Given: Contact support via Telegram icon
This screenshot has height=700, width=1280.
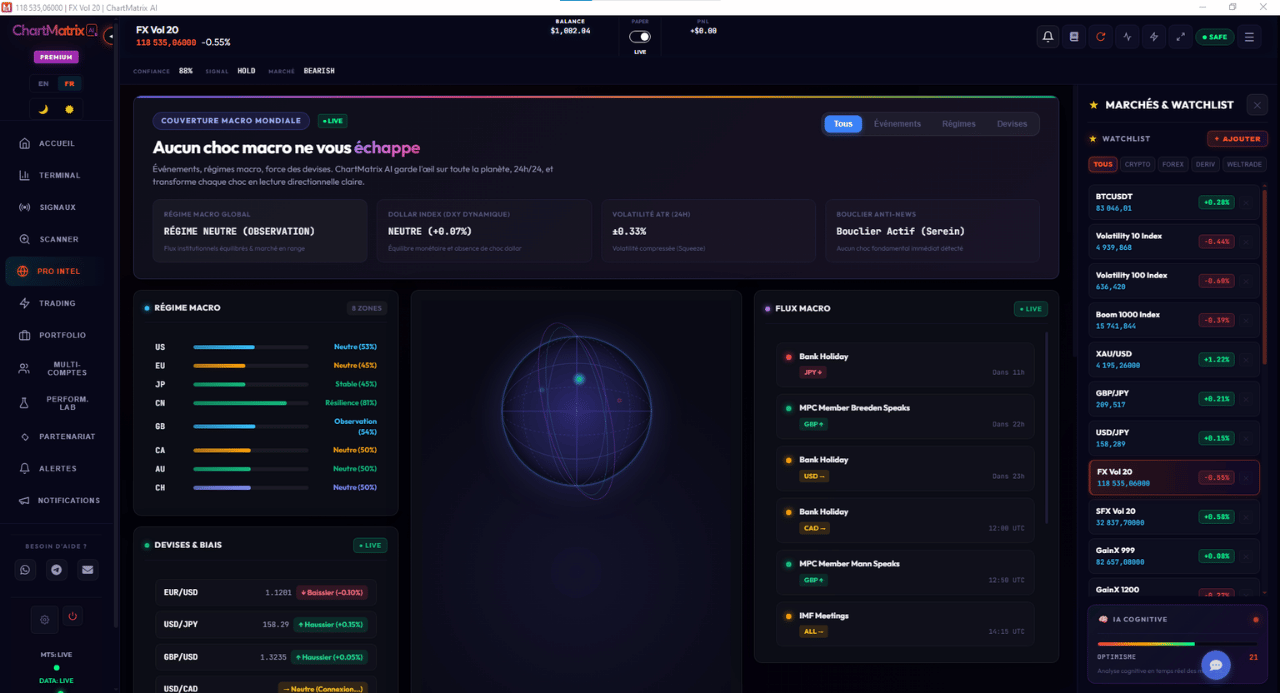Looking at the screenshot, I should coord(56,570).
